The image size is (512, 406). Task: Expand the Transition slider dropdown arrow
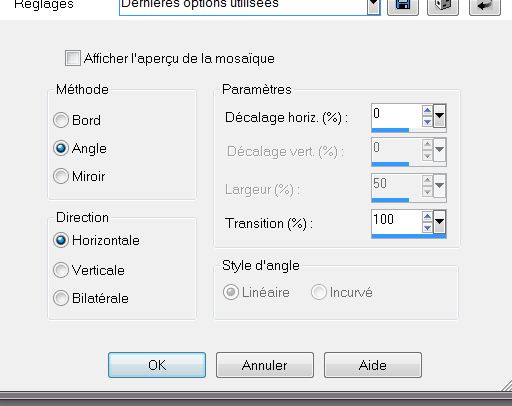[x=439, y=222]
